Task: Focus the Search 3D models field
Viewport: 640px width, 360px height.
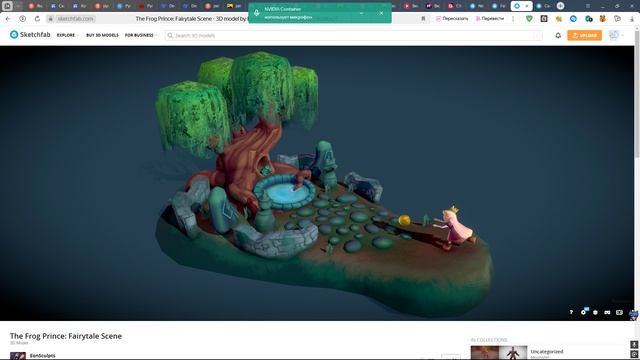Action: (353, 36)
